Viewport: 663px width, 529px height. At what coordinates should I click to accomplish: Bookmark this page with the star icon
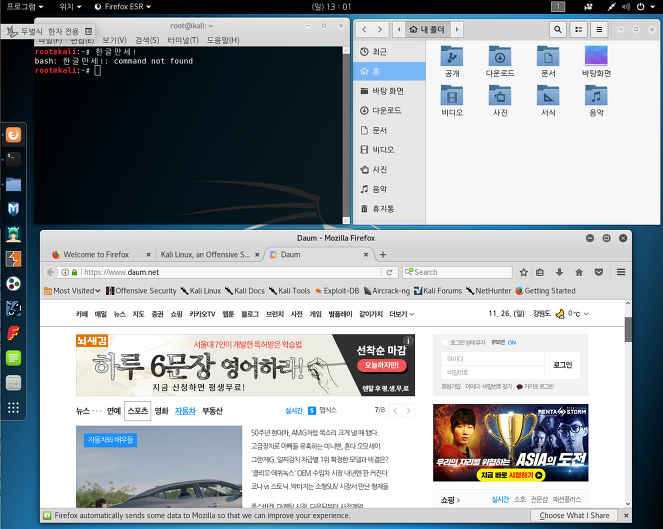(523, 272)
